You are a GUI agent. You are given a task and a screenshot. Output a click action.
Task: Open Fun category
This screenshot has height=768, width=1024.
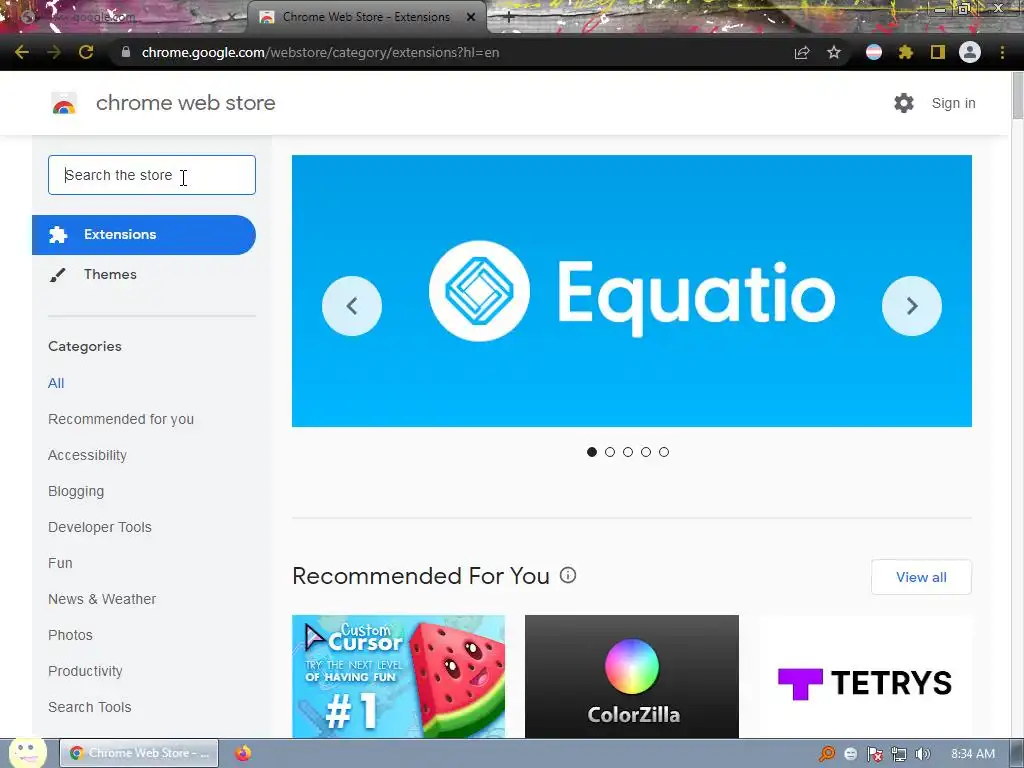(60, 563)
